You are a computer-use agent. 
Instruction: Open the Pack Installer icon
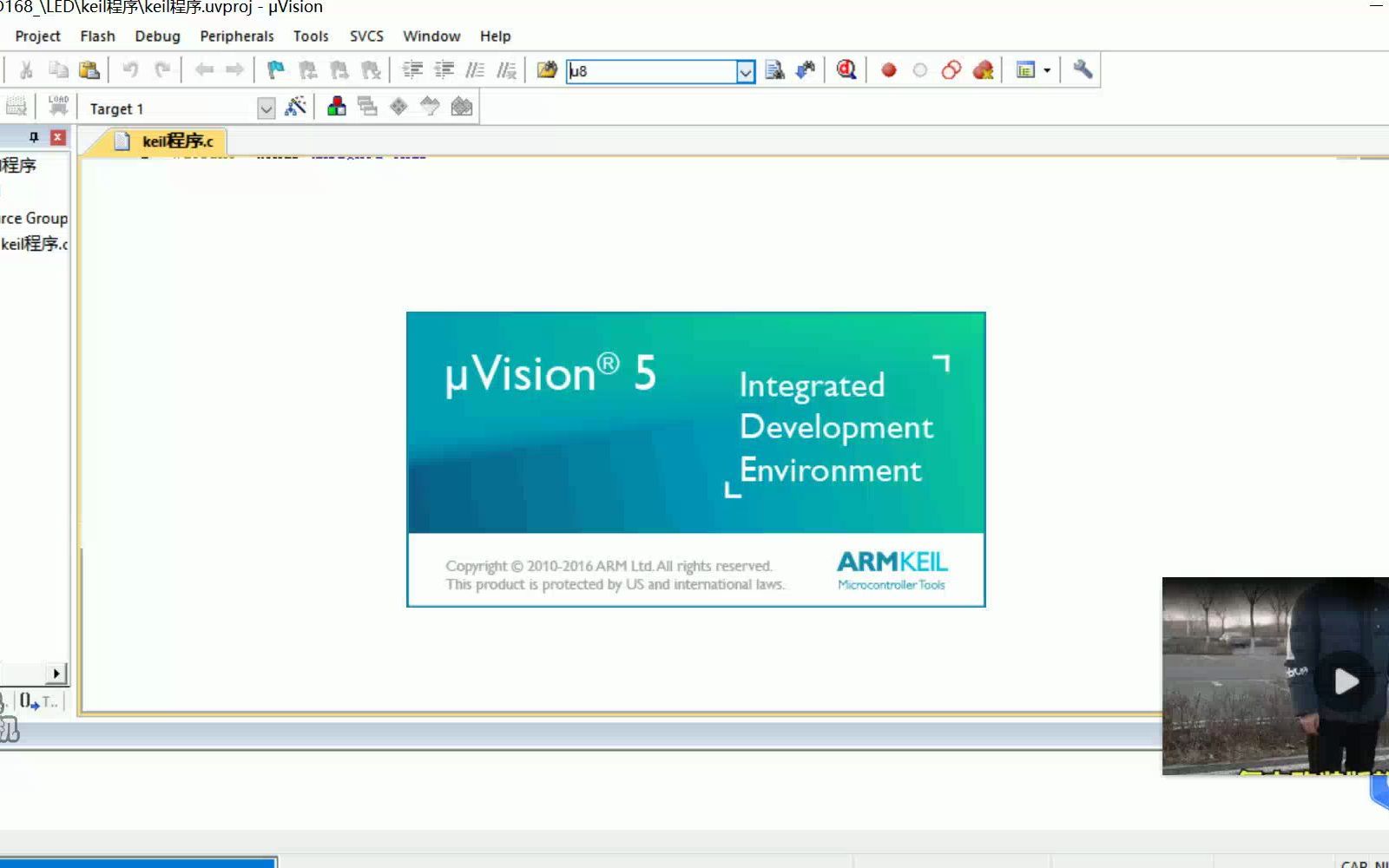[462, 107]
